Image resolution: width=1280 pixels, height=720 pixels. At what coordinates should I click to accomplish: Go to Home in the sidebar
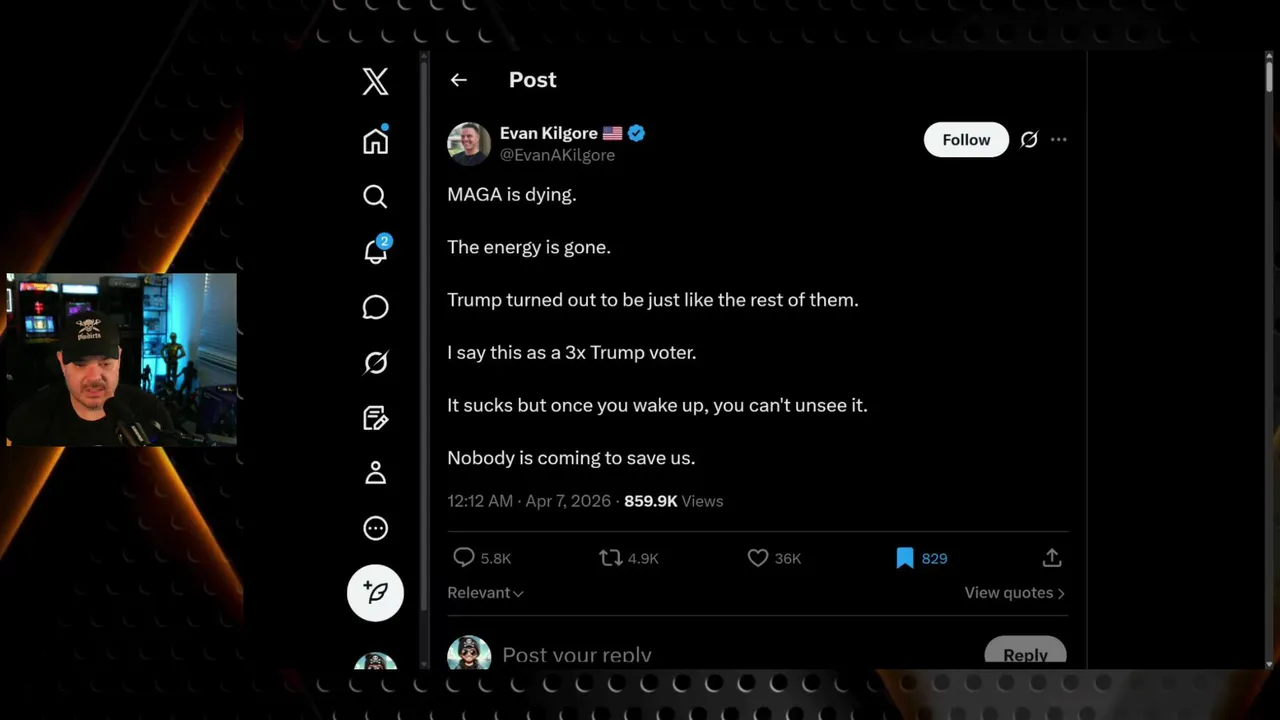tap(375, 141)
